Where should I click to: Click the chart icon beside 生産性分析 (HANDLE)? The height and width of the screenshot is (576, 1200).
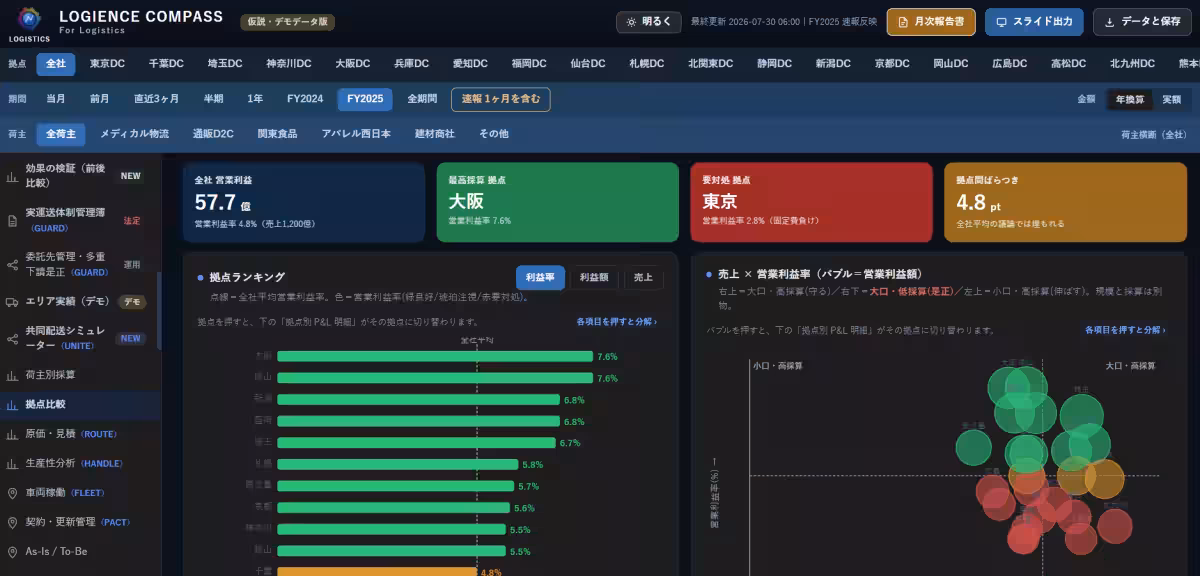click(12, 464)
